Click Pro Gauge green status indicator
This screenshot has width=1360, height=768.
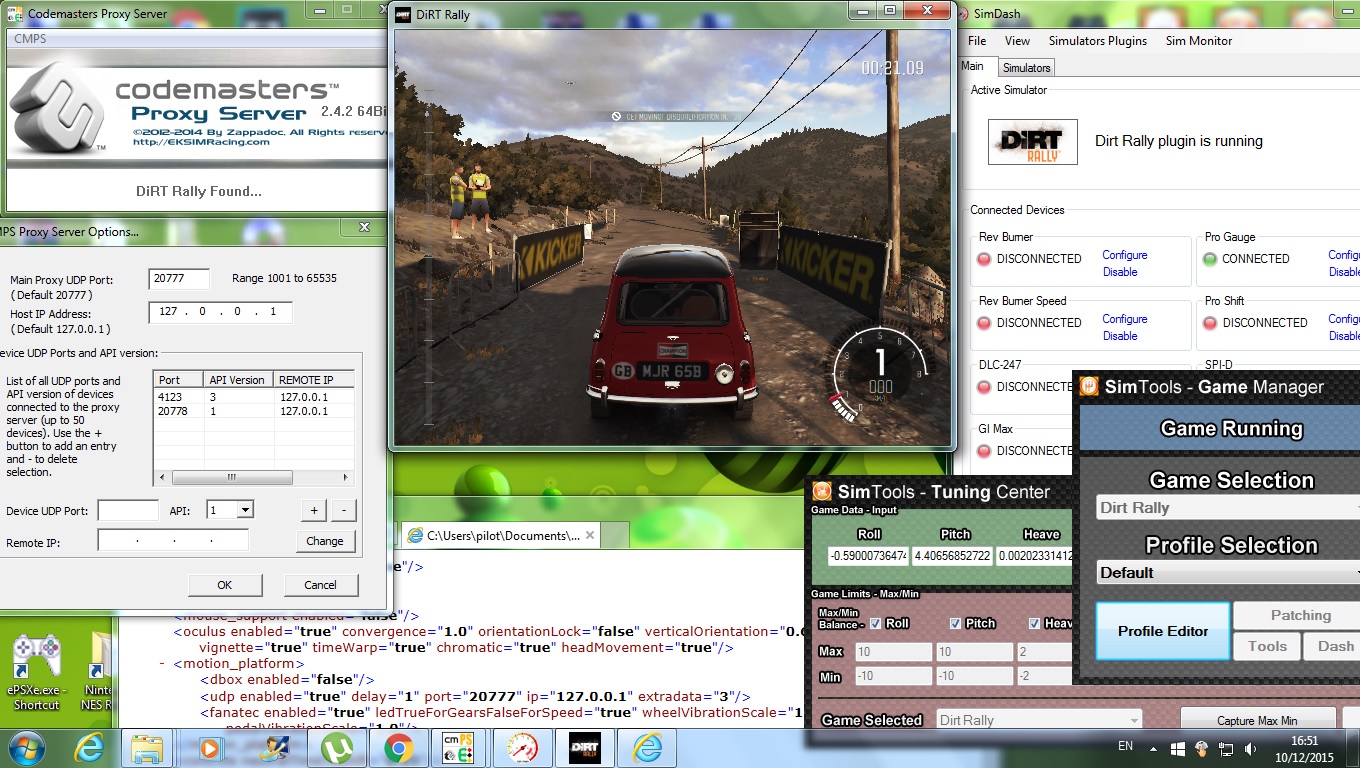[1210, 259]
